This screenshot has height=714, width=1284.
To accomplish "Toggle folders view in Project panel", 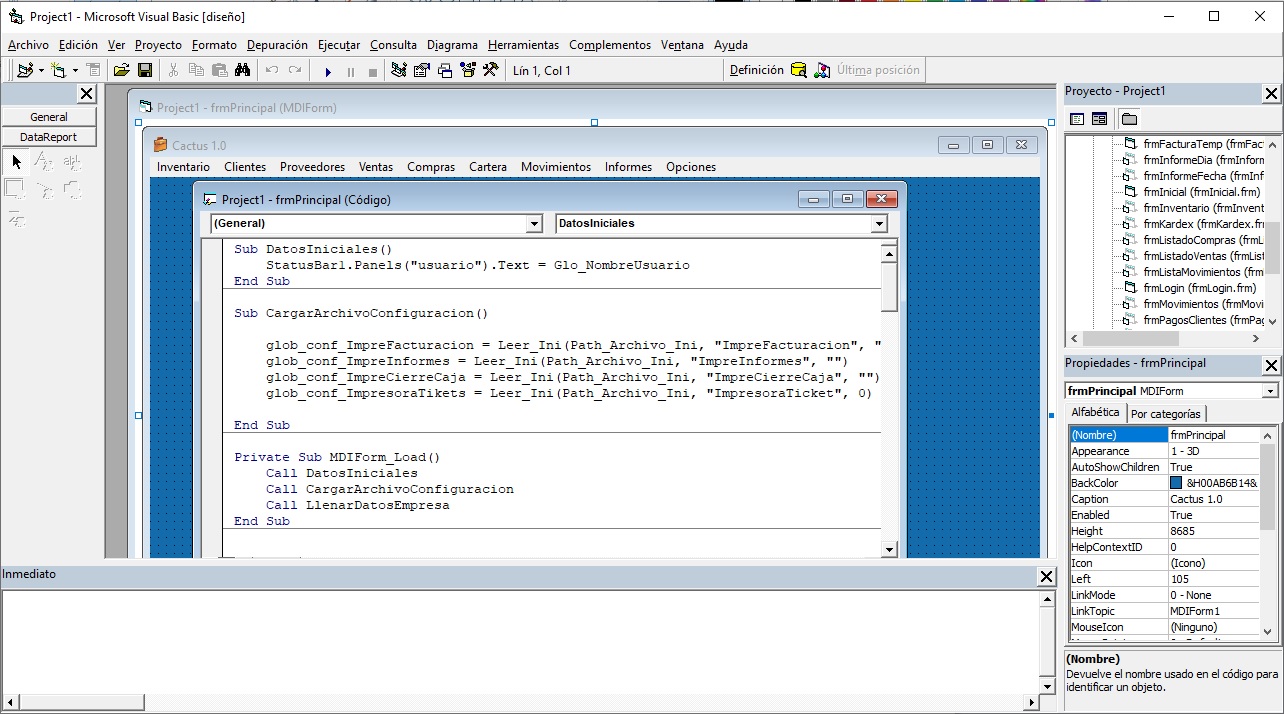I will [1129, 119].
